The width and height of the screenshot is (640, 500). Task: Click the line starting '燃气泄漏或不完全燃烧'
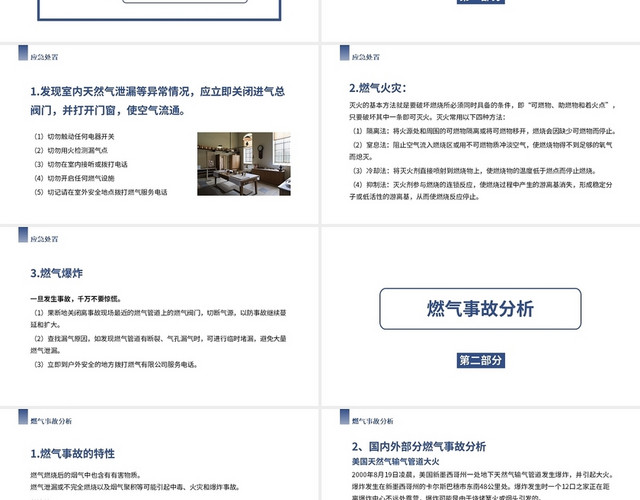coord(135,487)
